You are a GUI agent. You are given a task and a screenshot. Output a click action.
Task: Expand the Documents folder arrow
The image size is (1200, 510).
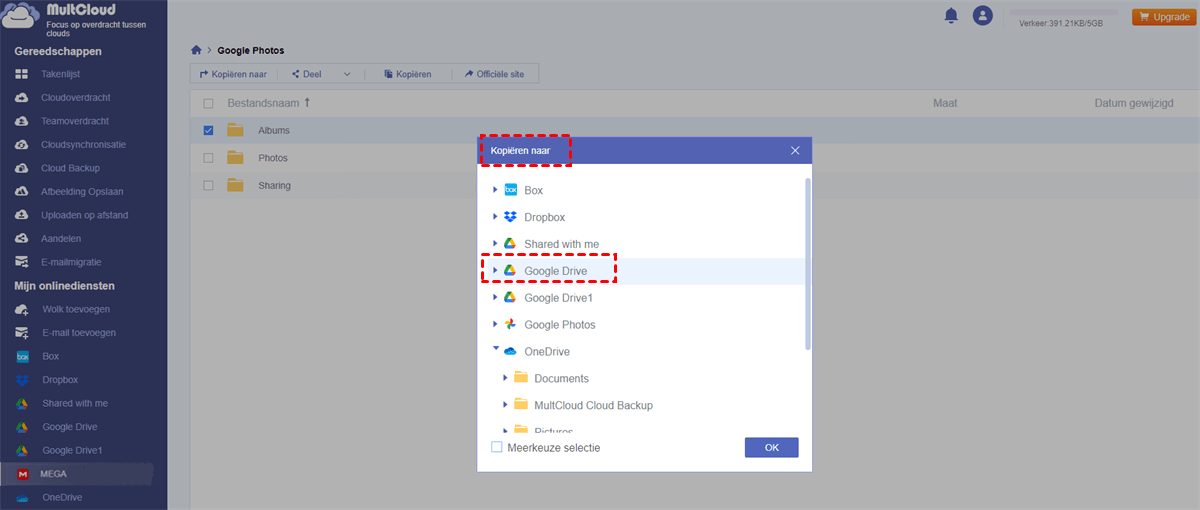click(x=505, y=378)
